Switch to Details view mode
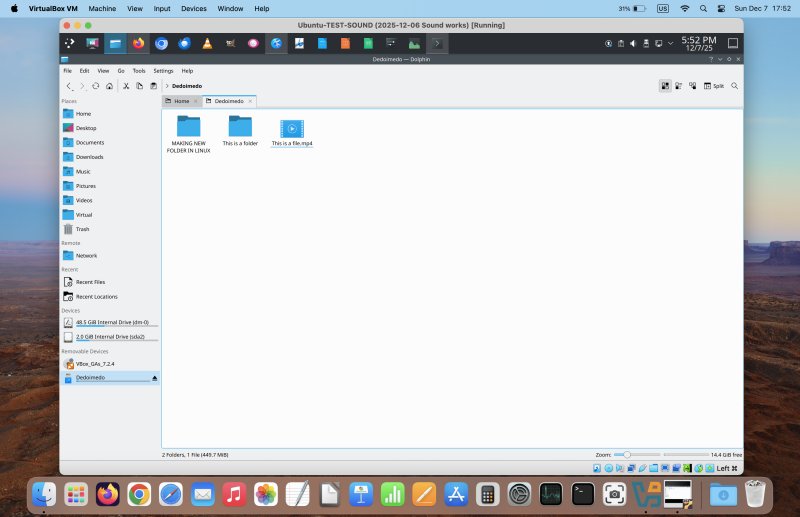This screenshot has height=517, width=800. pos(692,86)
